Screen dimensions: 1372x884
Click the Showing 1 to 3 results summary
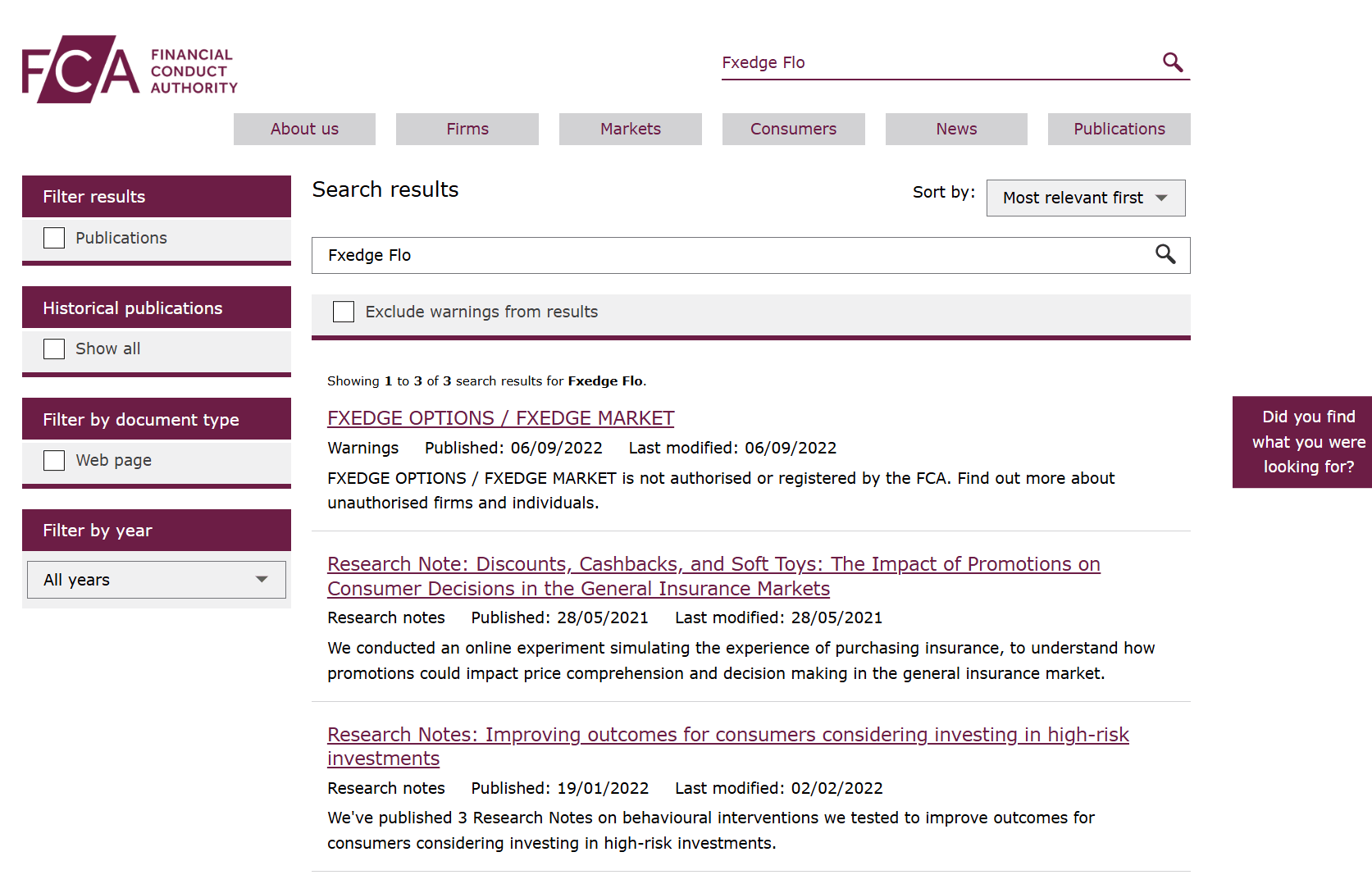click(486, 380)
